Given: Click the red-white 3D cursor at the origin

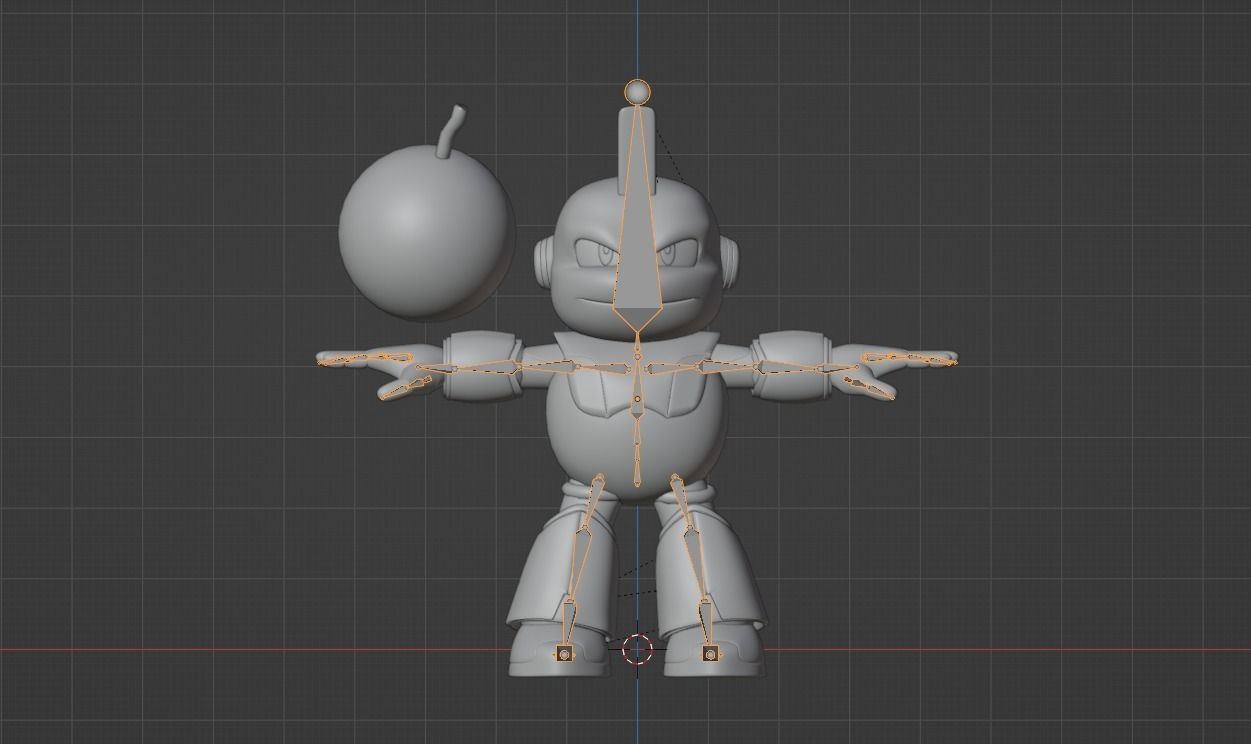Looking at the screenshot, I should [637, 649].
